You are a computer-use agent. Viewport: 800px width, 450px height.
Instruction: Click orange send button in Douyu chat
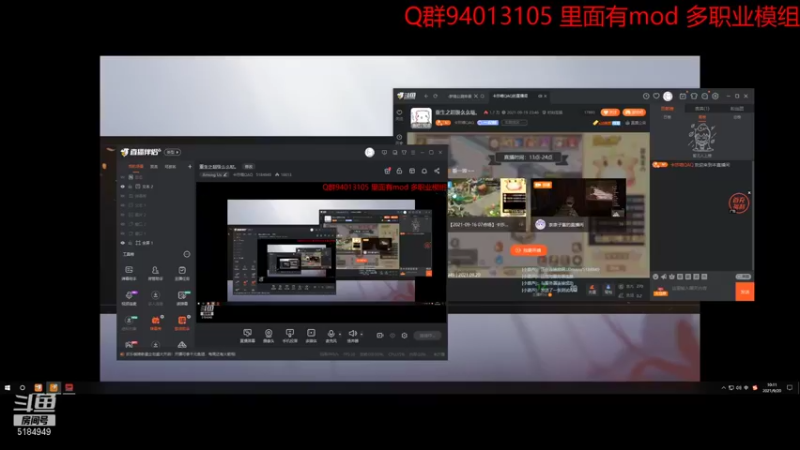745,291
